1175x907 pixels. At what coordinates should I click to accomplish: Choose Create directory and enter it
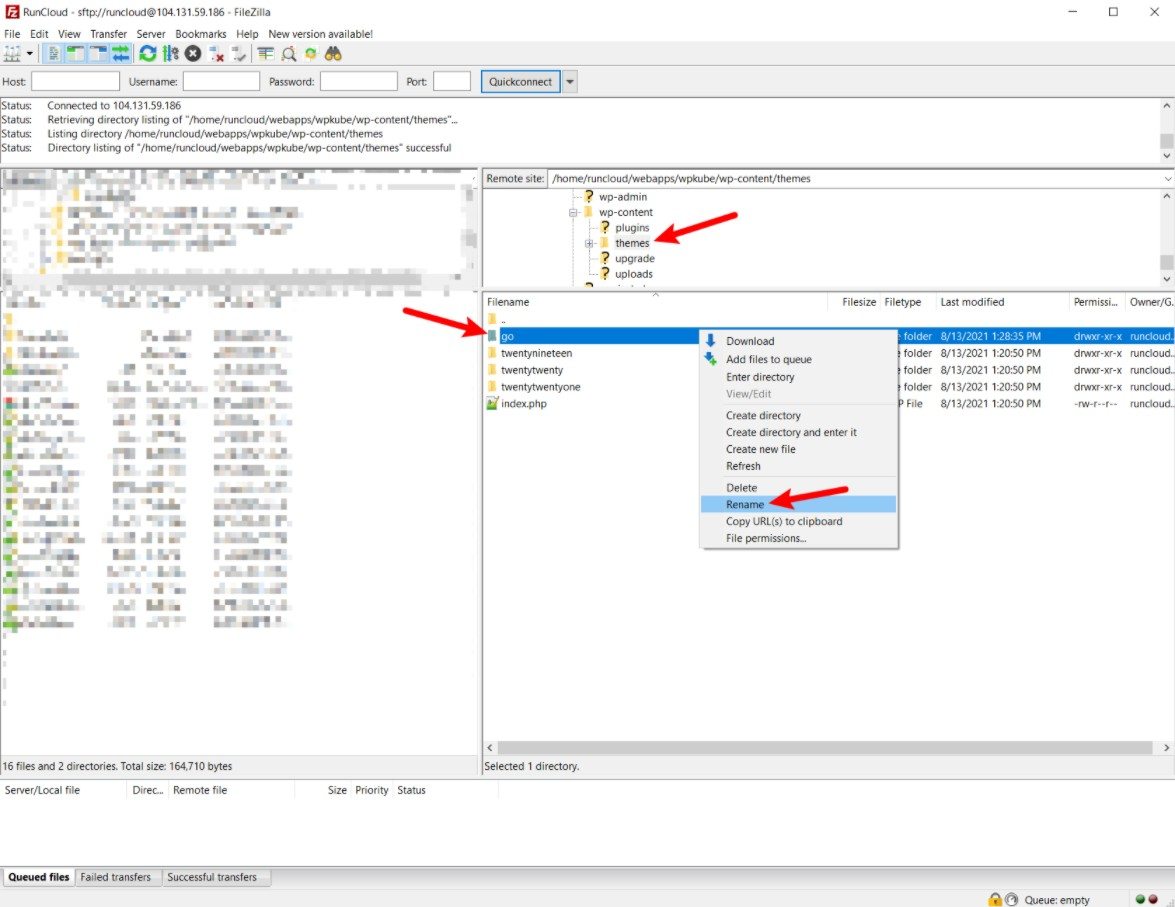click(x=798, y=433)
